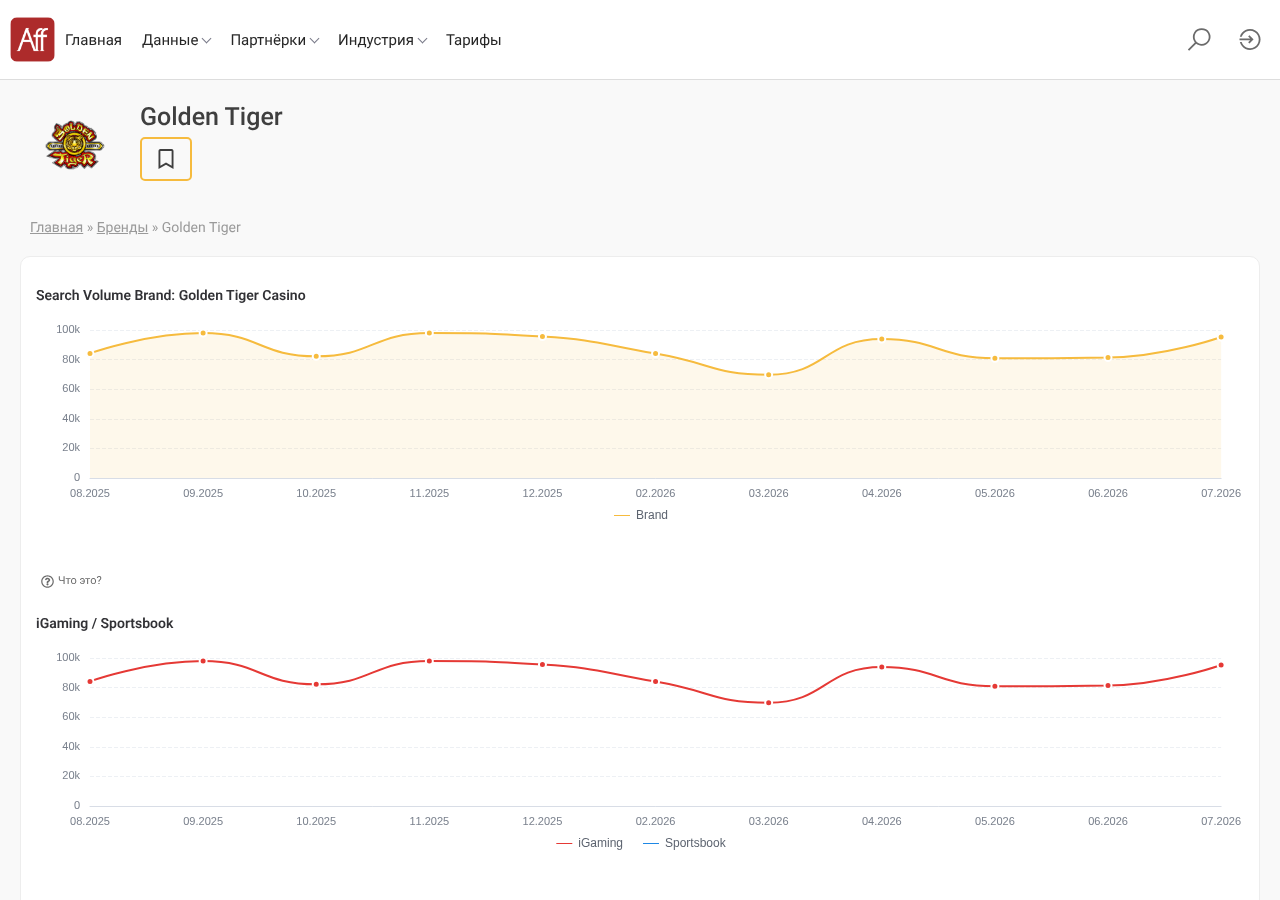Go to Главная in the top navigation
Viewport: 1280px width, 900px height.
[93, 40]
